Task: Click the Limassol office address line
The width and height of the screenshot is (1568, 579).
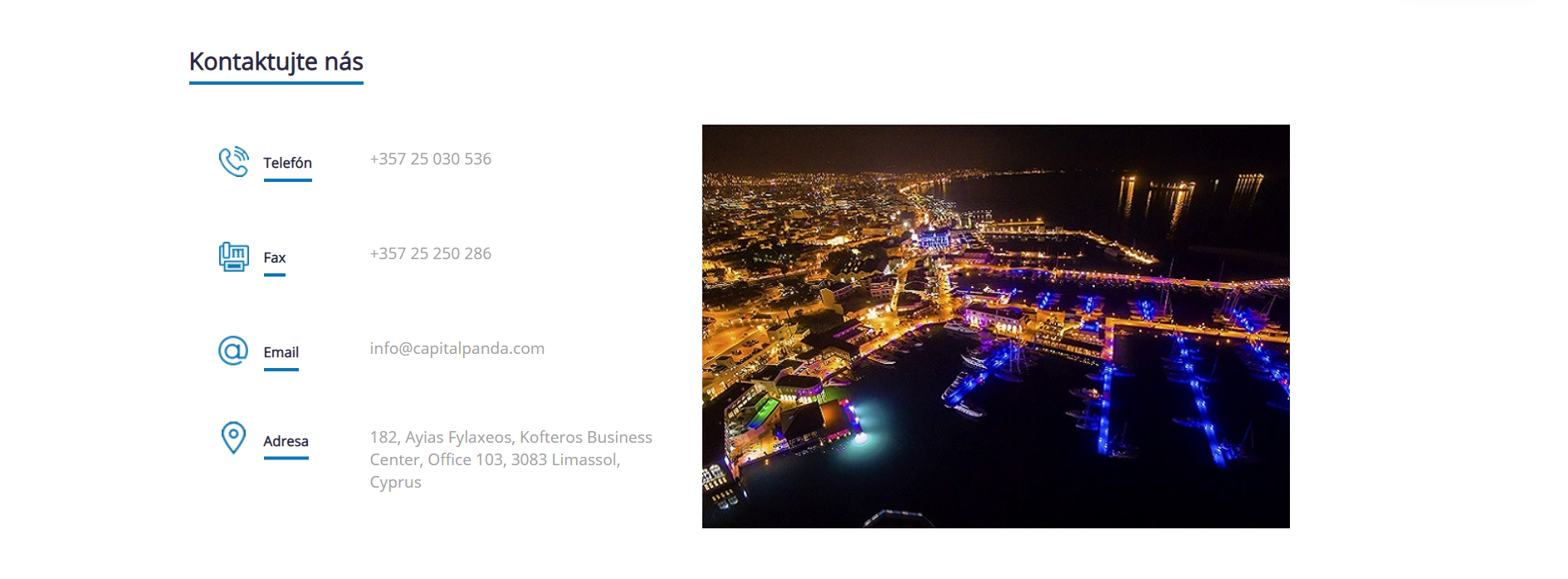Action: click(x=495, y=459)
